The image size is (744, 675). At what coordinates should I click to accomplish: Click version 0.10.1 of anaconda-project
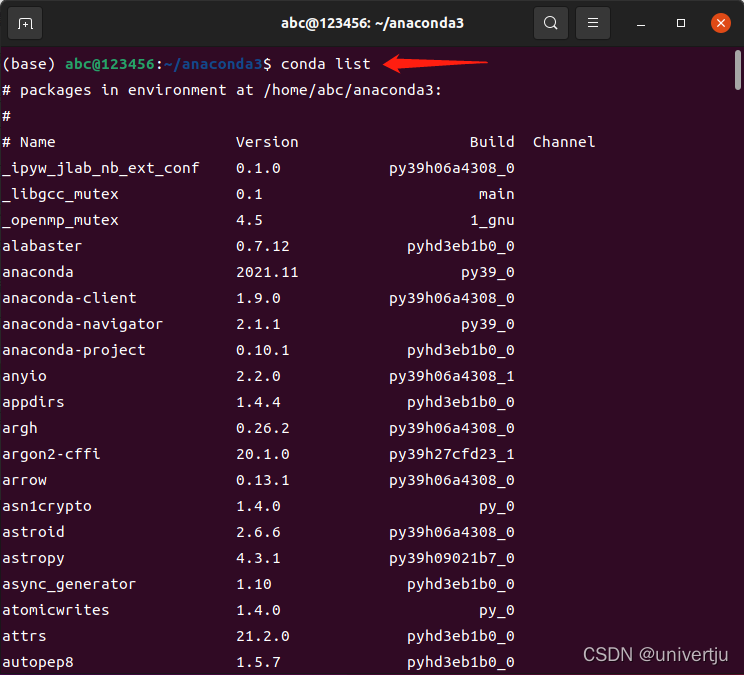pyautogui.click(x=262, y=351)
